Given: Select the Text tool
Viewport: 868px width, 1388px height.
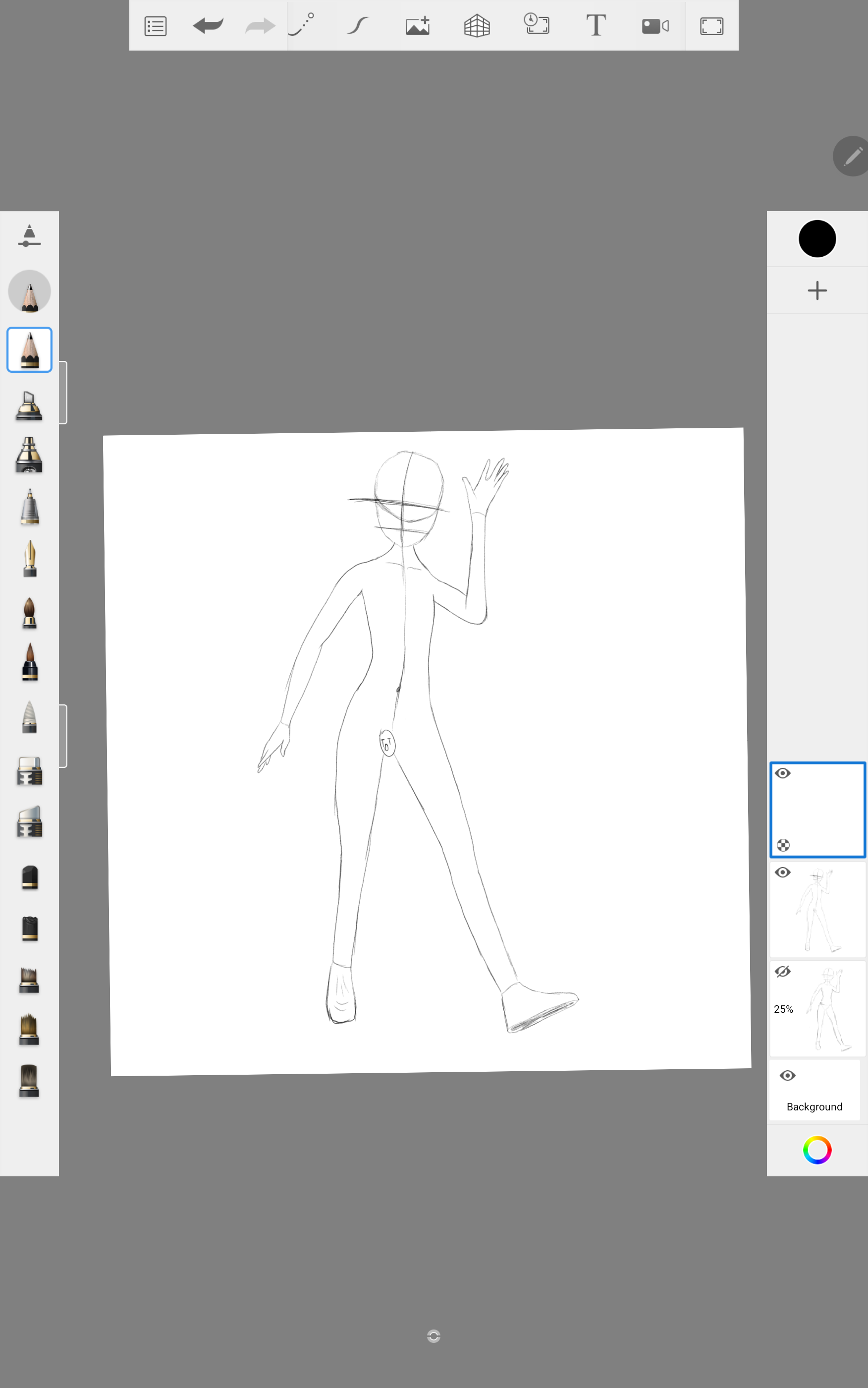Looking at the screenshot, I should 596,25.
